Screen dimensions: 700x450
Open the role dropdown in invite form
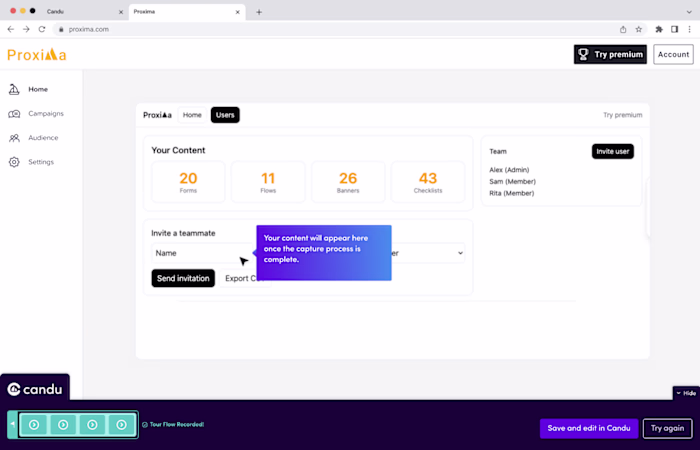pos(428,253)
